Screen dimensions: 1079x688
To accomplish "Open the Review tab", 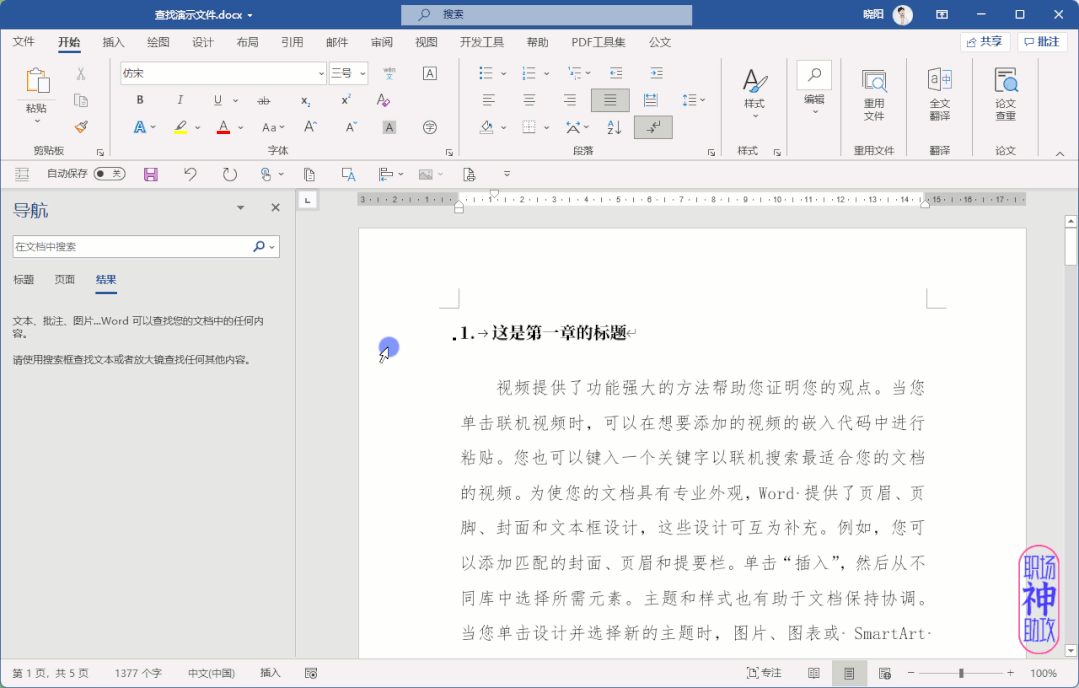I will pos(381,42).
